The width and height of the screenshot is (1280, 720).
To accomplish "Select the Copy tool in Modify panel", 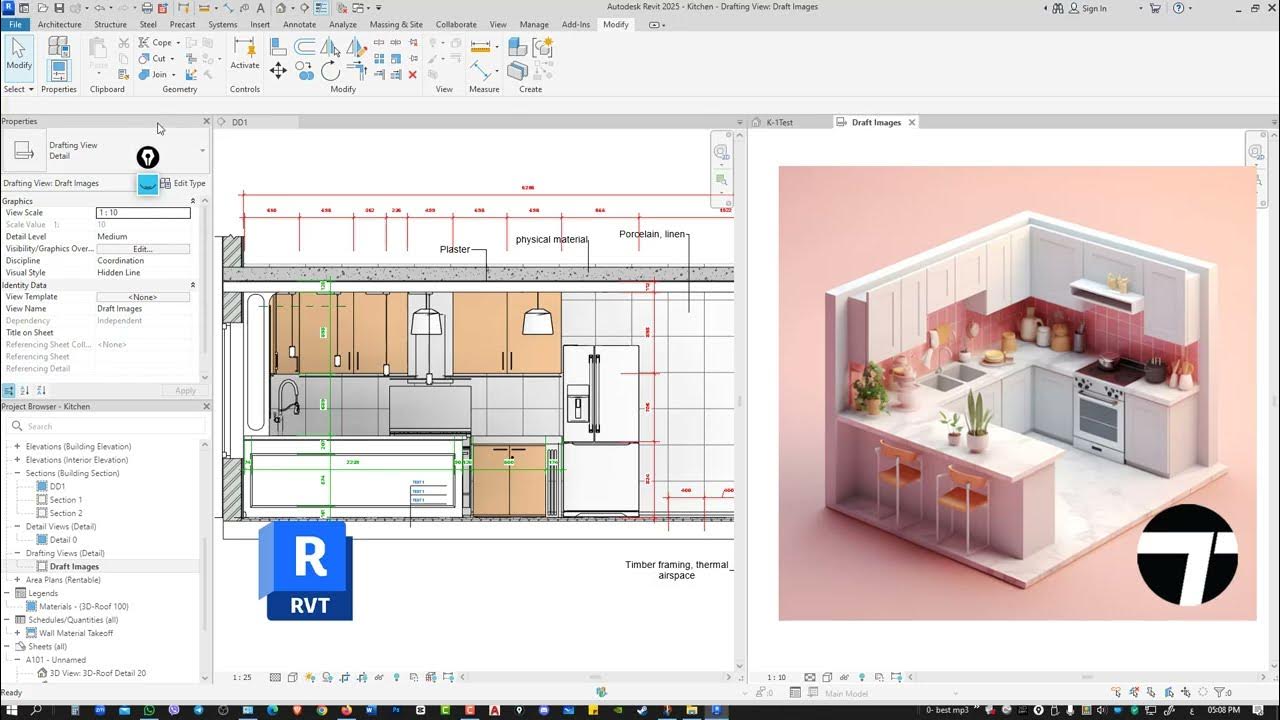I will pyautogui.click(x=304, y=70).
